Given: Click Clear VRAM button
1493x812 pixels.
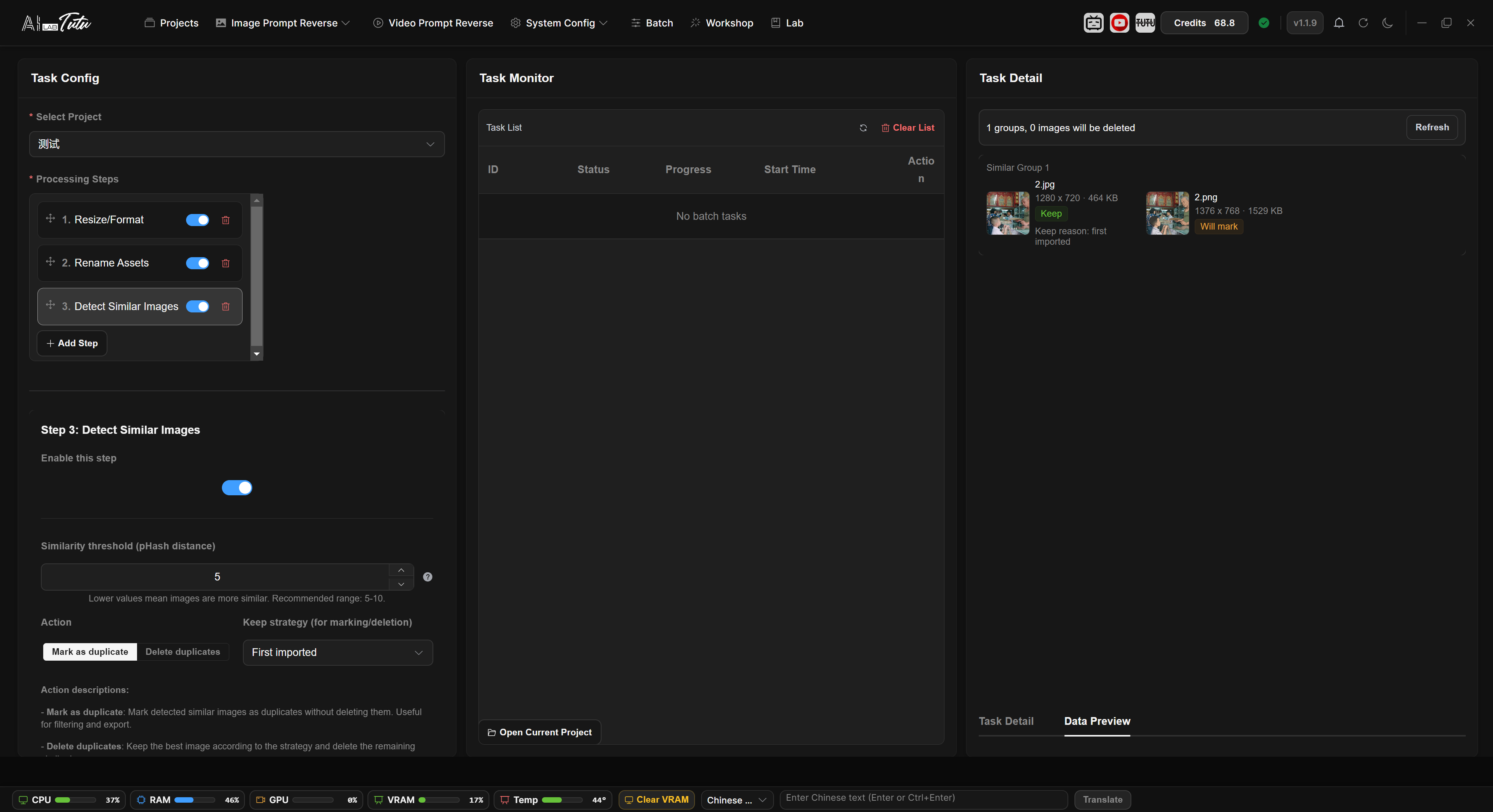Looking at the screenshot, I should pos(657,800).
